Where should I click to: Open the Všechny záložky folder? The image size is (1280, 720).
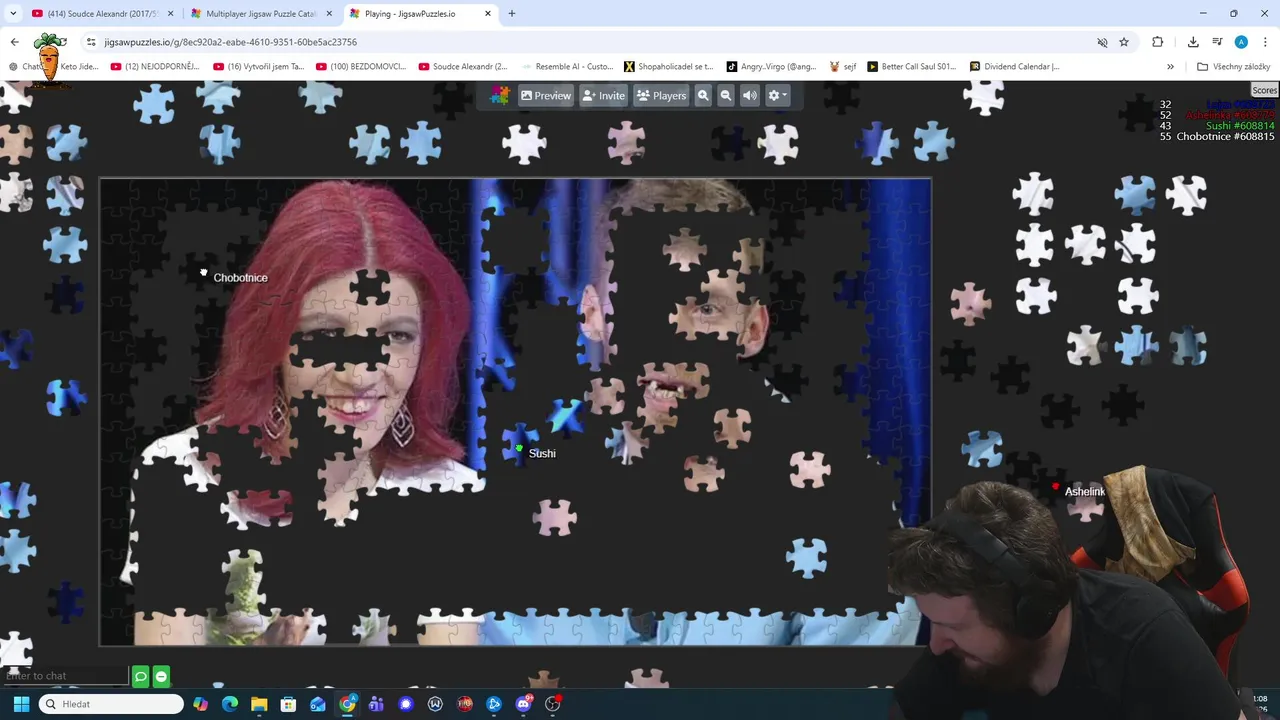[1233, 67]
